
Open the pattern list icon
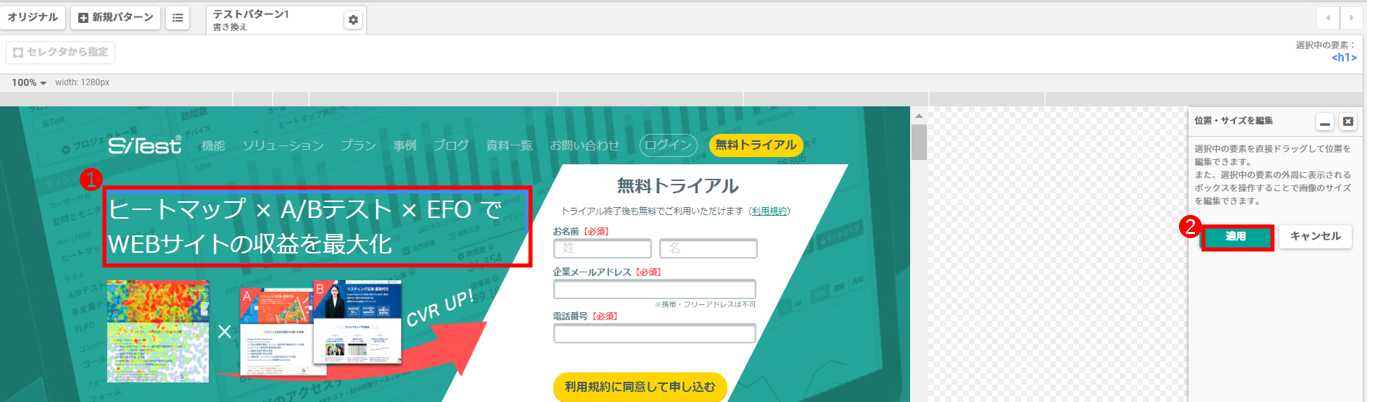[x=177, y=18]
